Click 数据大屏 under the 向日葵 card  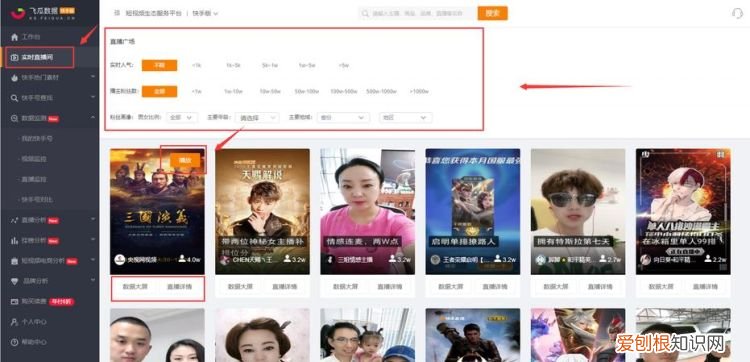(661, 287)
